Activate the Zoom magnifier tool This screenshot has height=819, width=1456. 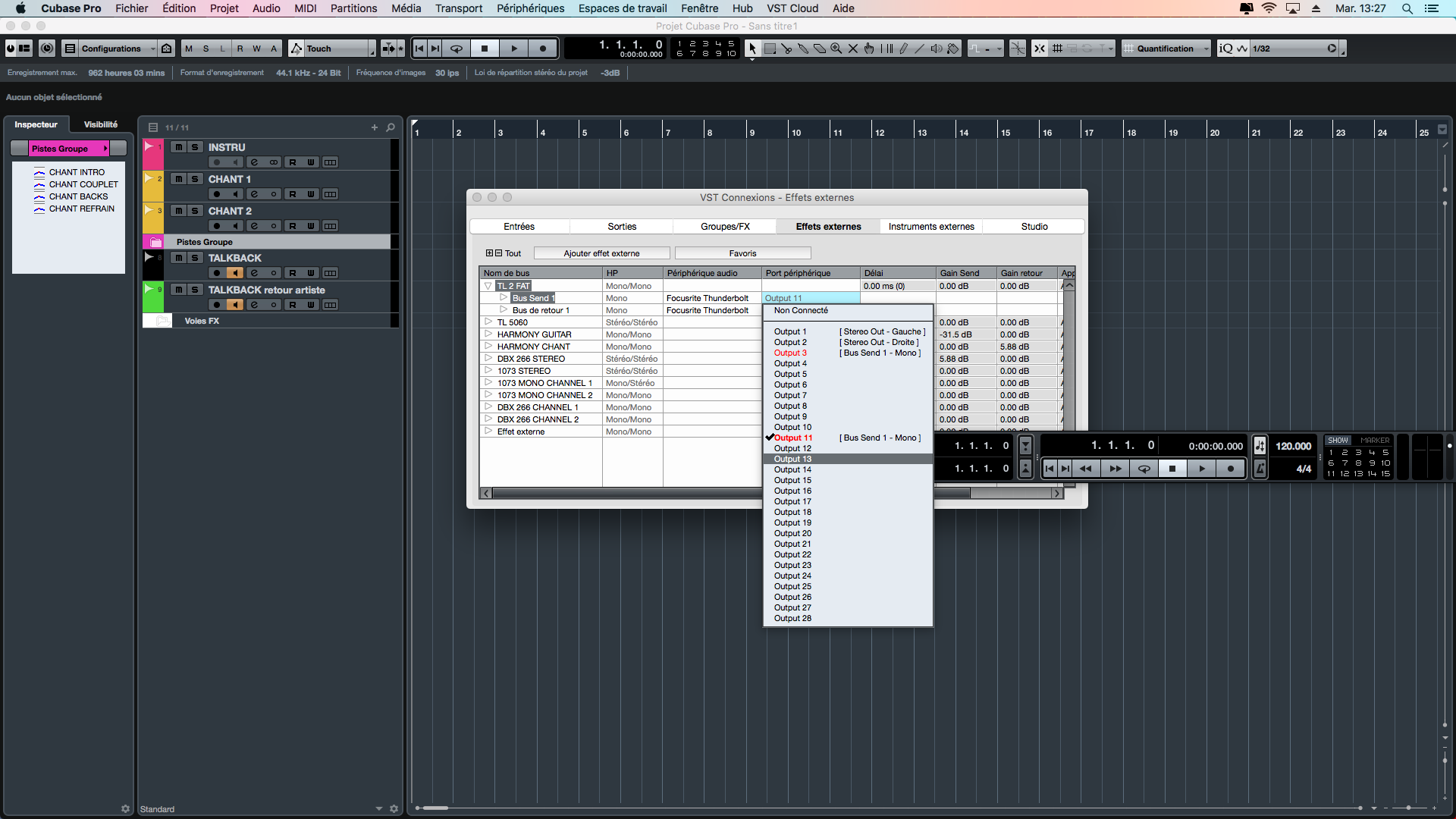tap(835, 48)
